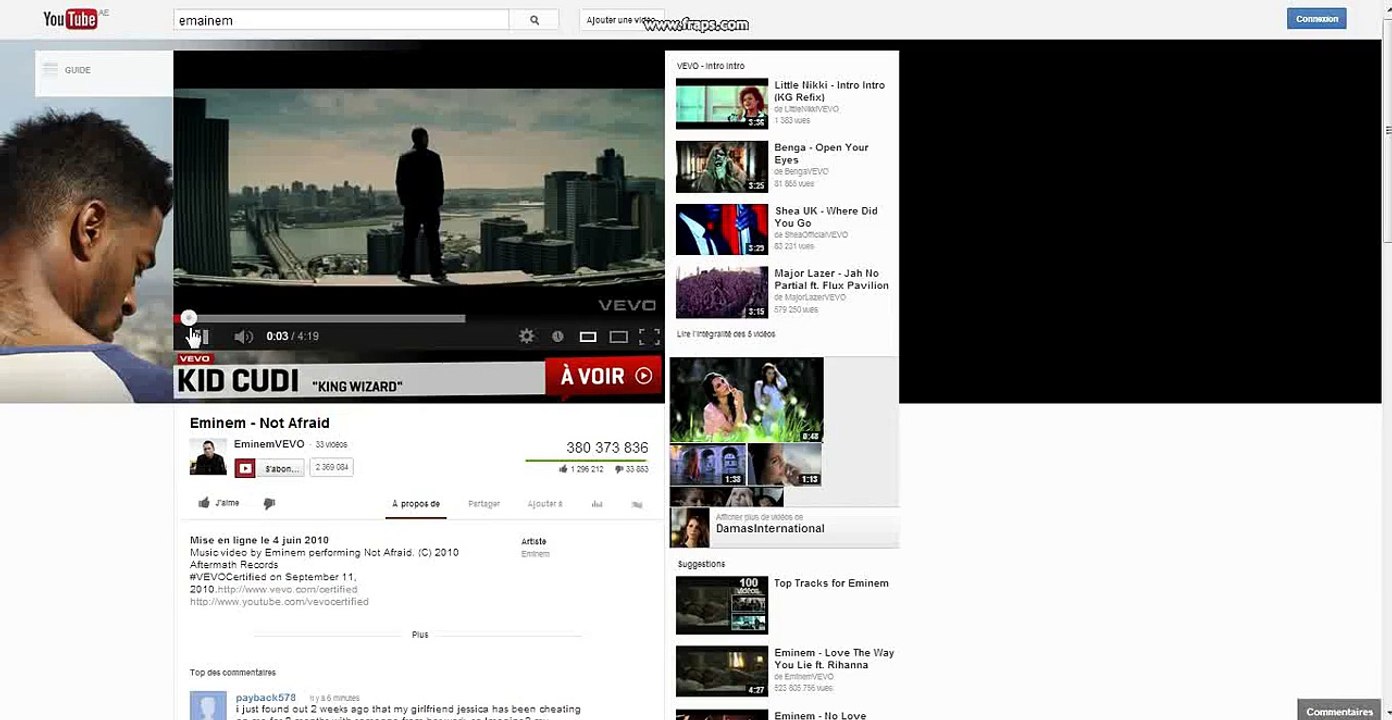Enter fullscreen mode icon
Image resolution: width=1392 pixels, height=720 pixels.
[x=649, y=337]
